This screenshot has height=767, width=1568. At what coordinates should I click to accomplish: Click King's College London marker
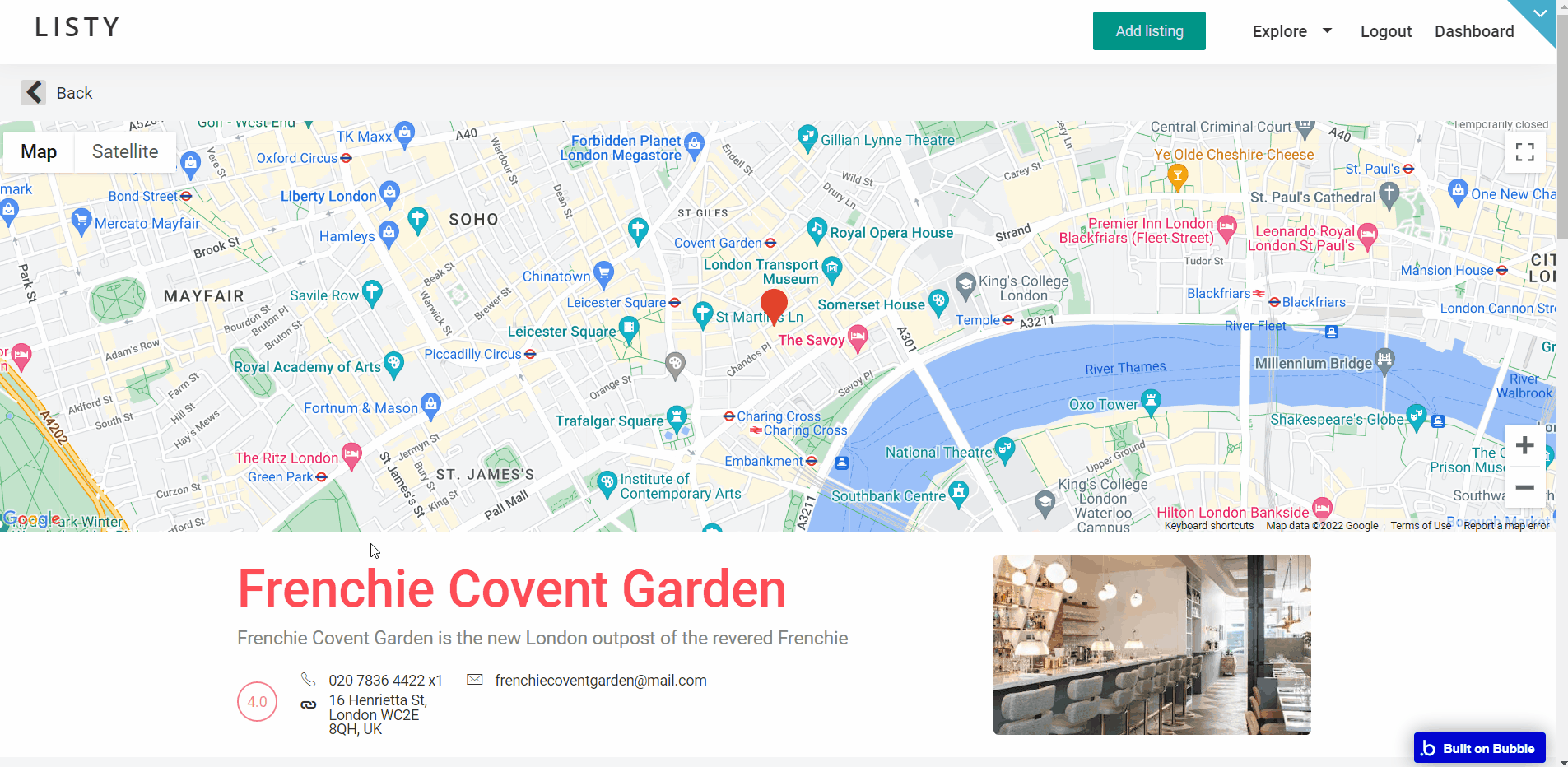pyautogui.click(x=966, y=286)
